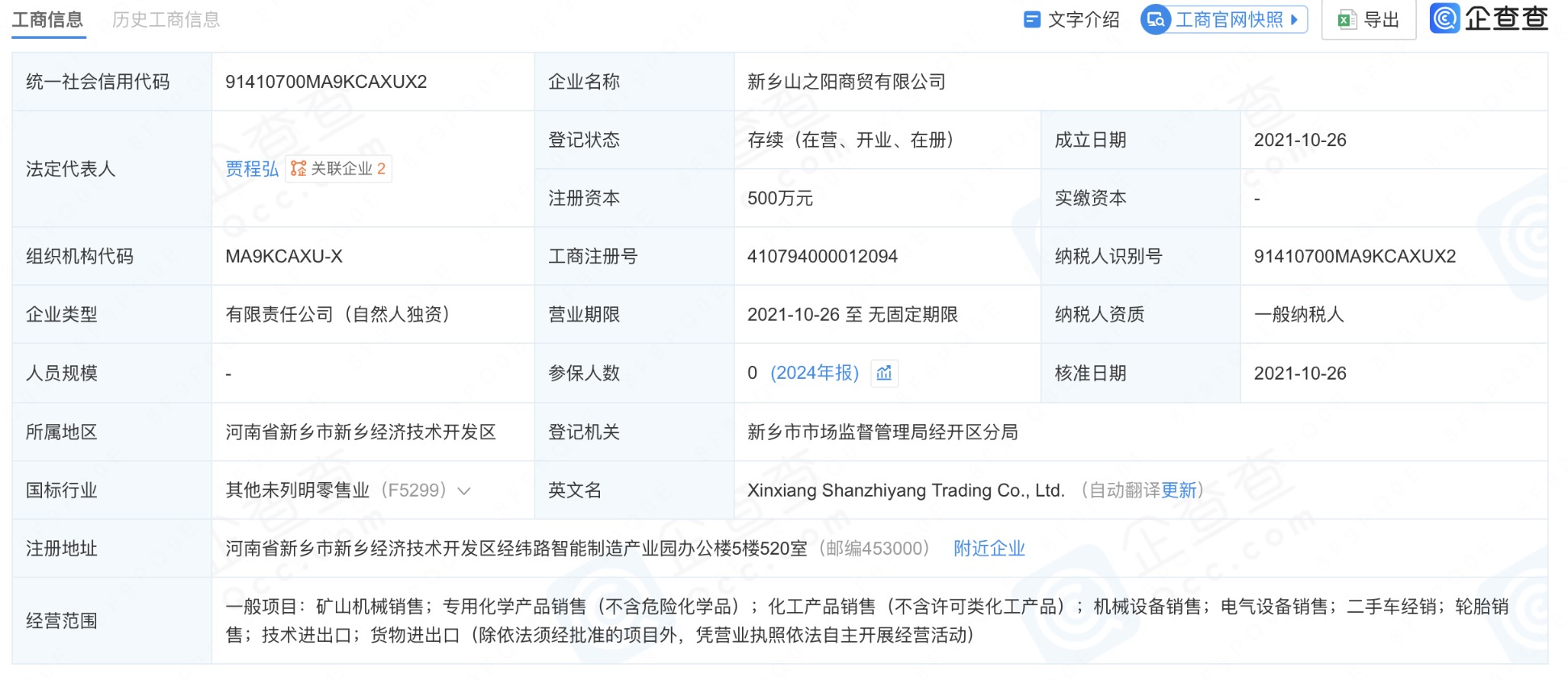Select the 法定代表人 label
Image resolution: width=1568 pixels, height=680 pixels.
click(70, 169)
